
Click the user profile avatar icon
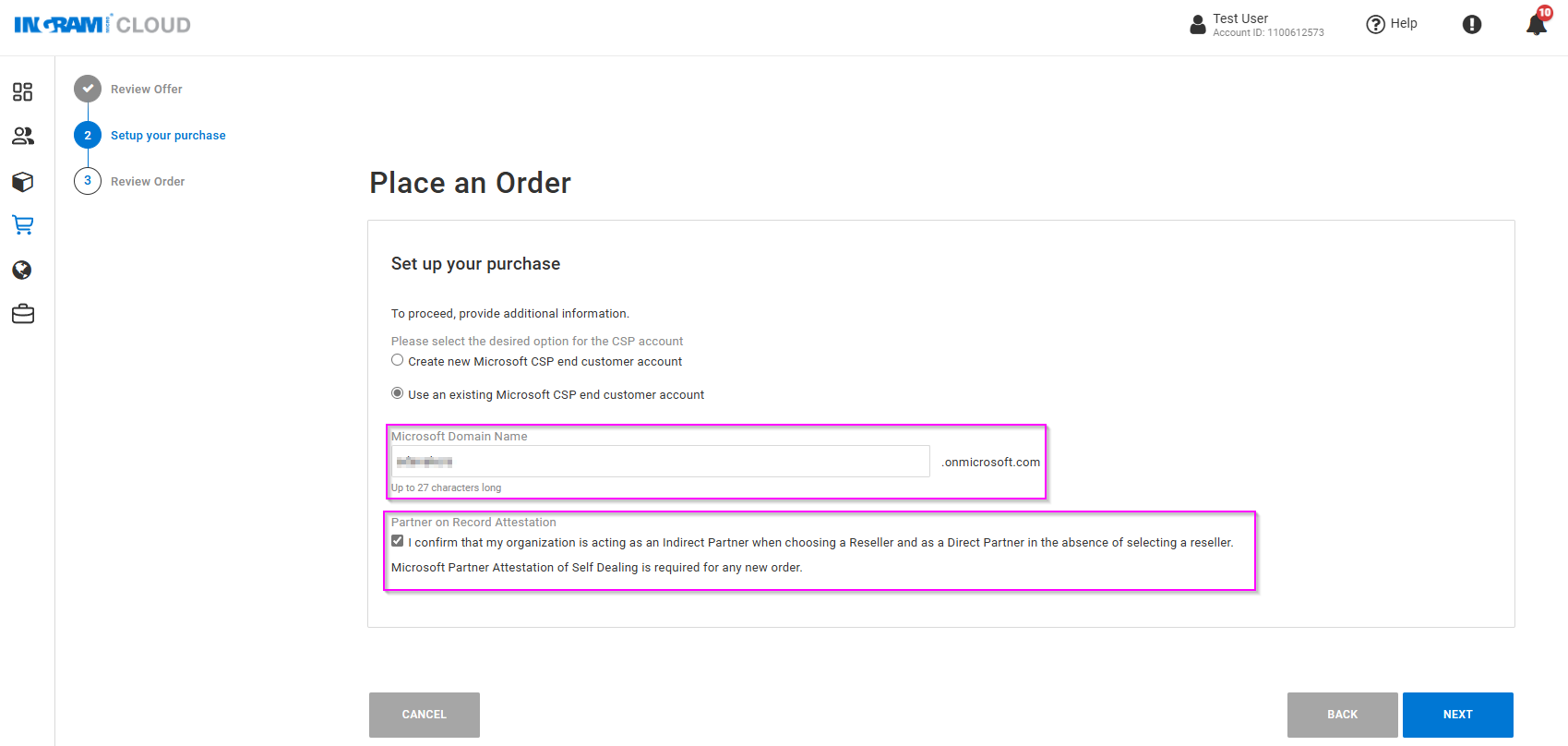pyautogui.click(x=1198, y=25)
